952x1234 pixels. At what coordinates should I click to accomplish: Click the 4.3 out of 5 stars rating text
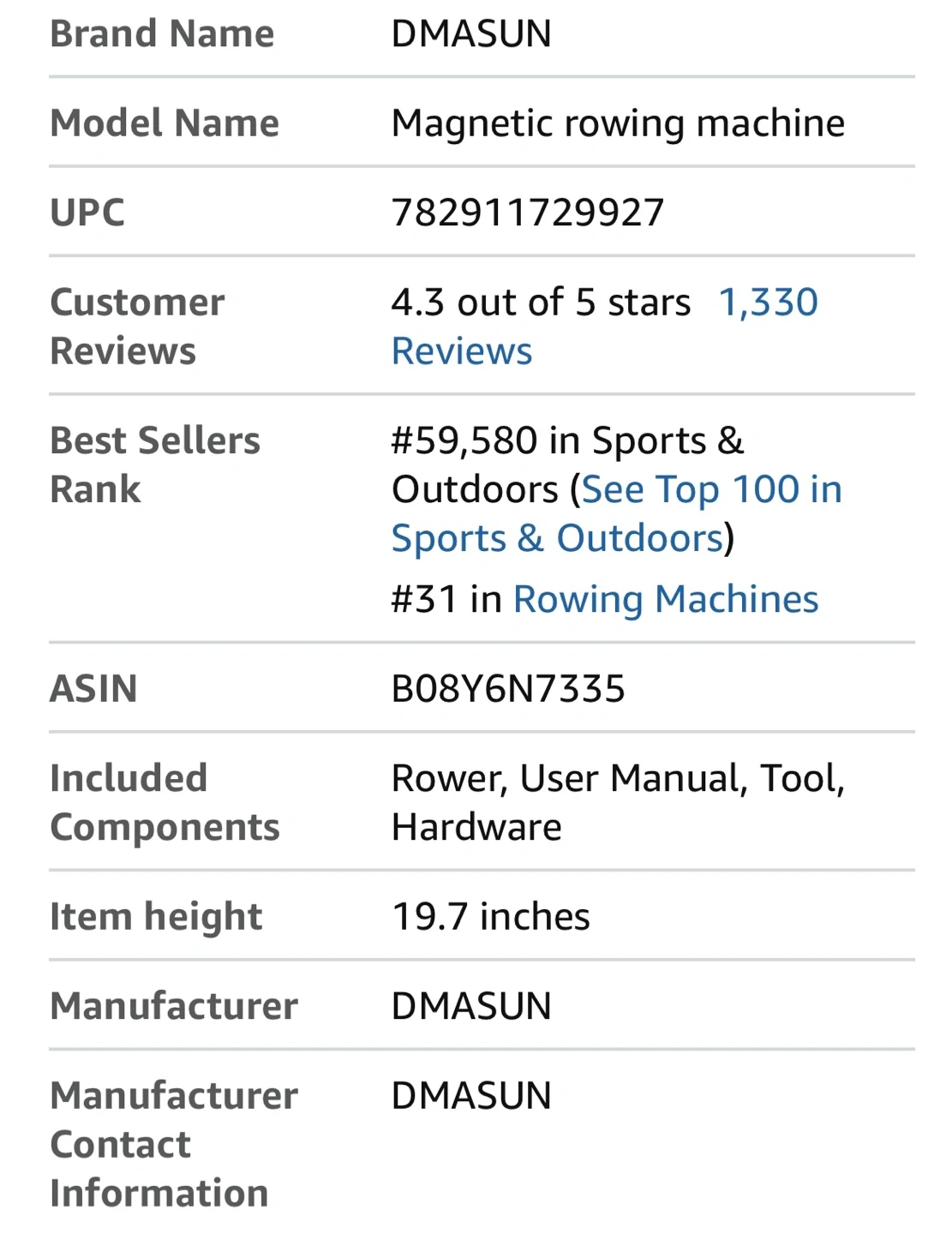pos(540,303)
